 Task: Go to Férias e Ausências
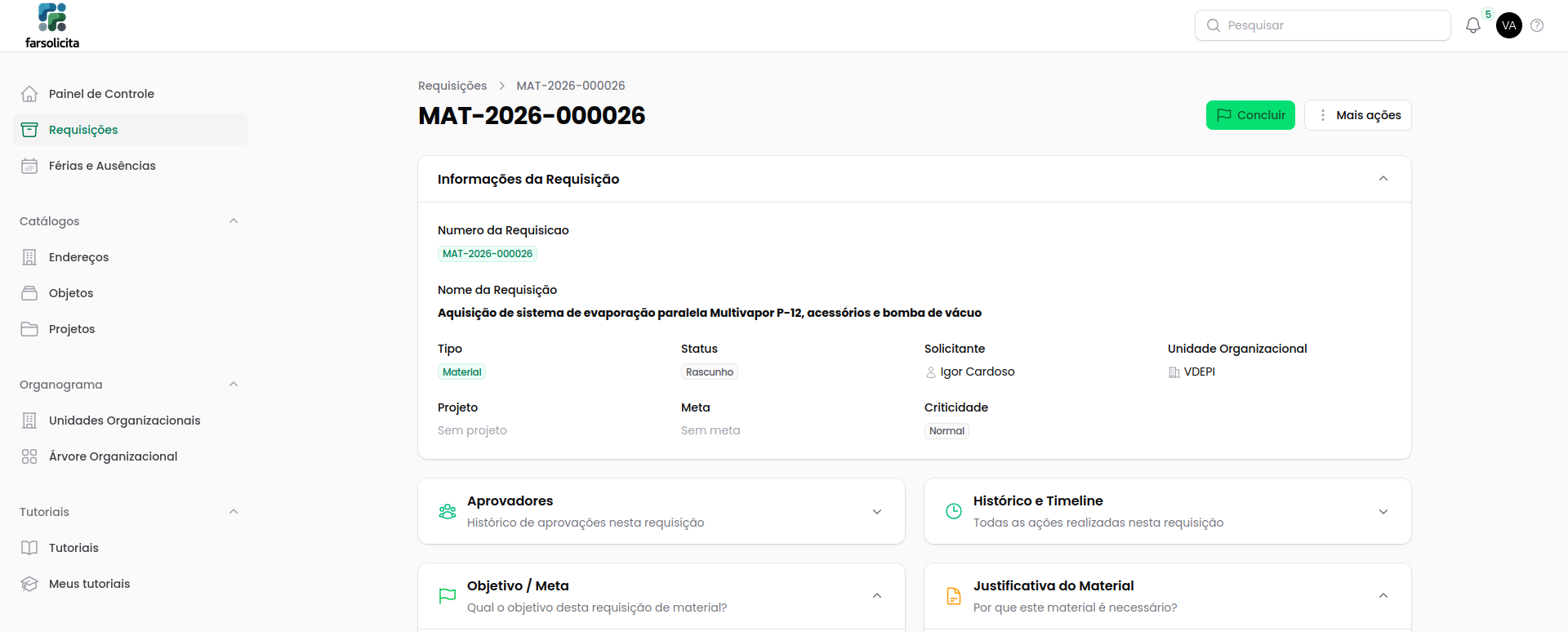pos(131,166)
